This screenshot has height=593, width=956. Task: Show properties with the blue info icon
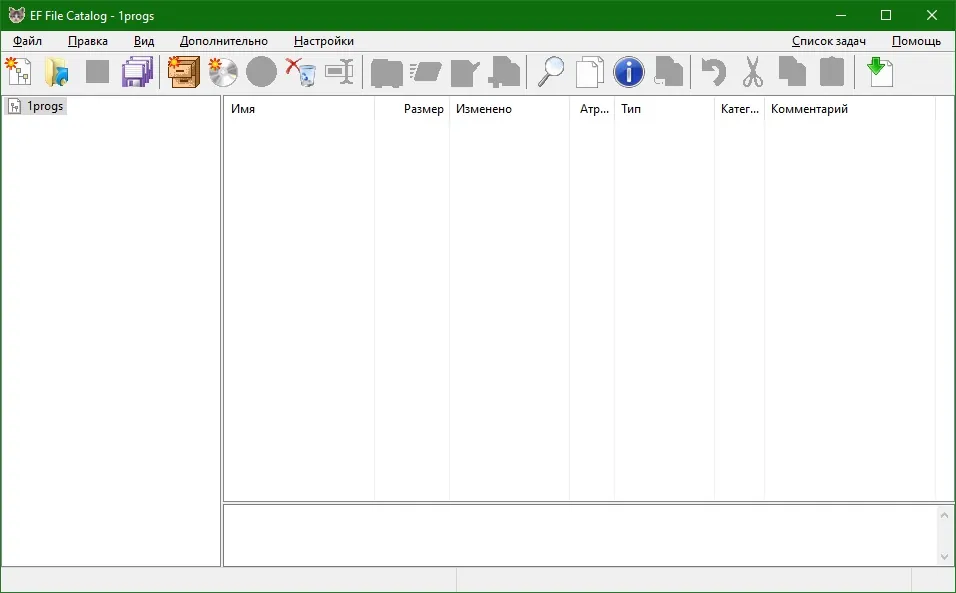pos(629,72)
